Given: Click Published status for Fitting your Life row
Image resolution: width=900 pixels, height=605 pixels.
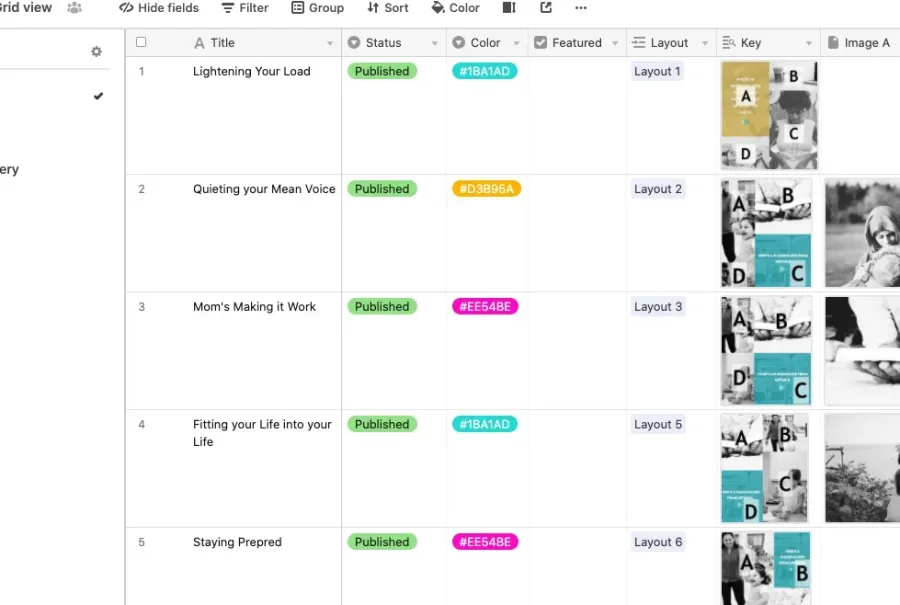Looking at the screenshot, I should [382, 424].
